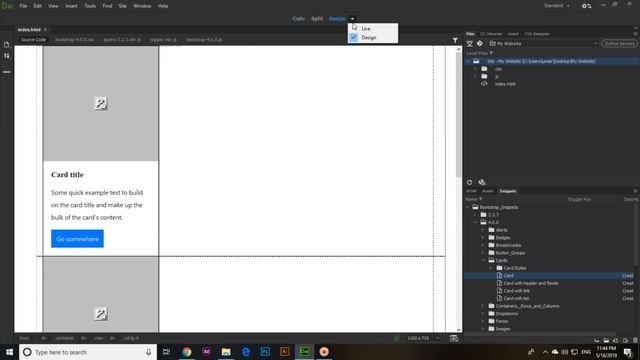Open Adobe XD from the taskbar
This screenshot has width=640, height=360.
(206, 352)
